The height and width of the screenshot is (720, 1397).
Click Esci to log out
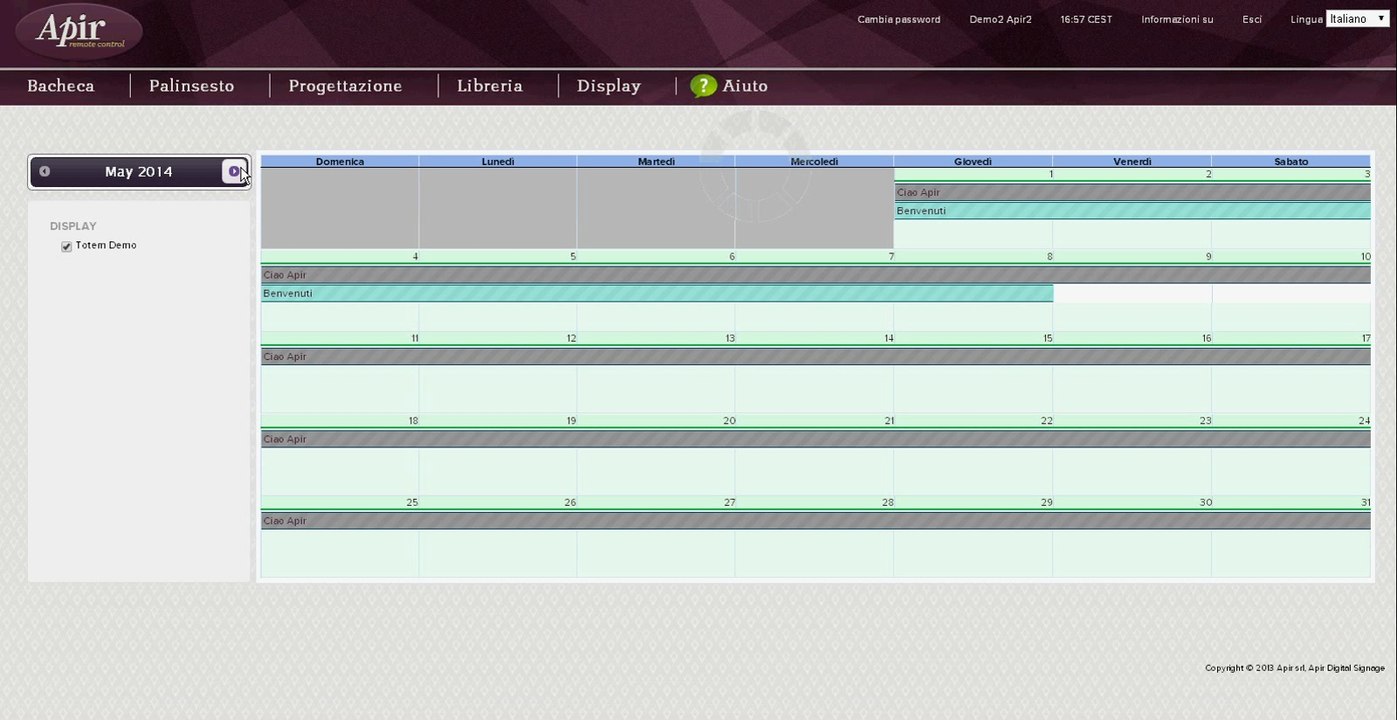1252,20
